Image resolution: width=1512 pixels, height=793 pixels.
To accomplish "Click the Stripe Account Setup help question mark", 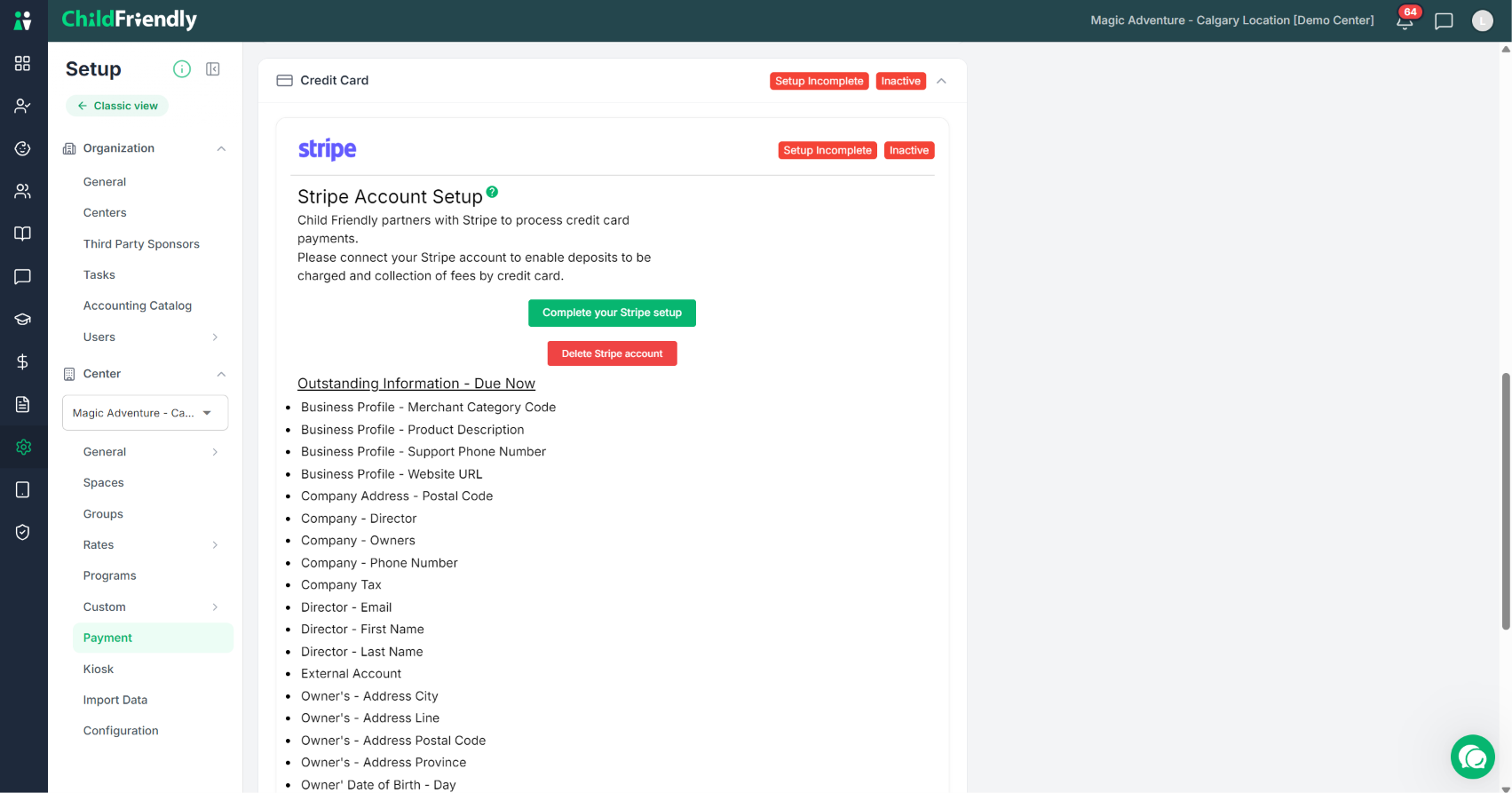I will 493,192.
